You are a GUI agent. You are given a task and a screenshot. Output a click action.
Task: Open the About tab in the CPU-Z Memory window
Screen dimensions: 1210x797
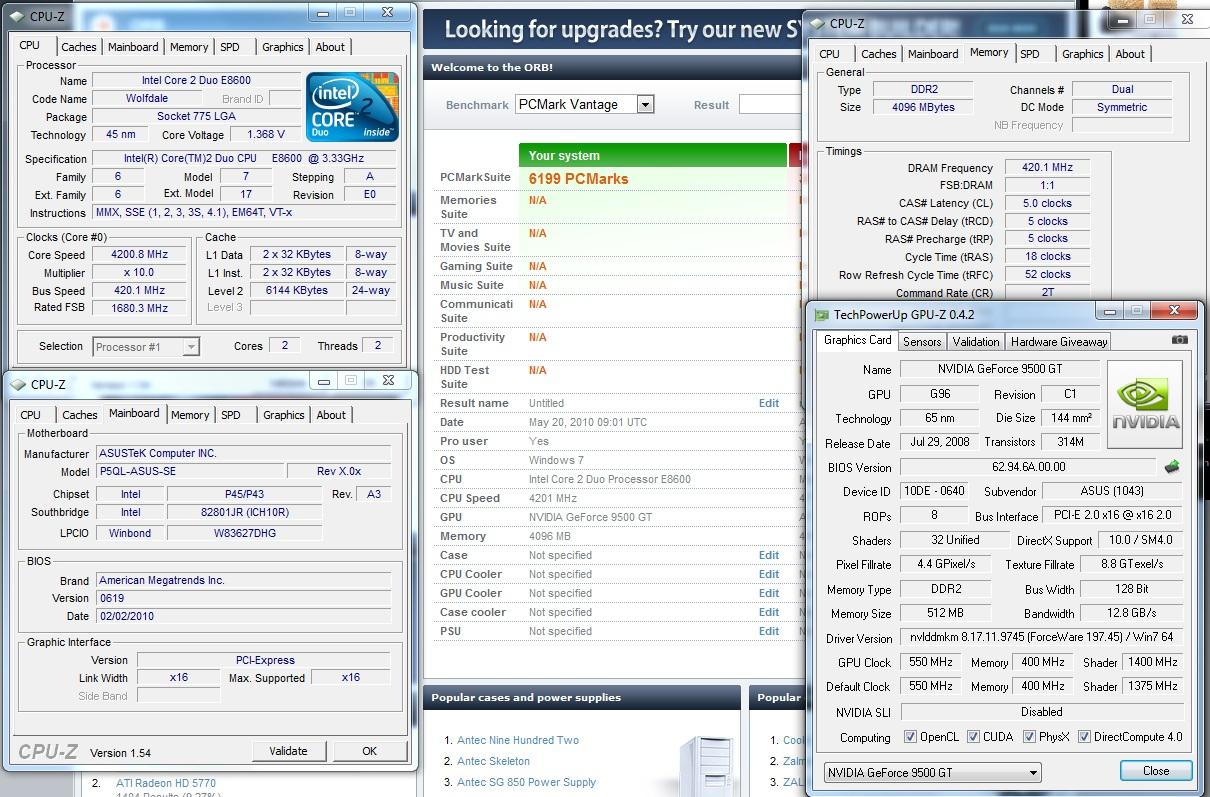point(1130,54)
